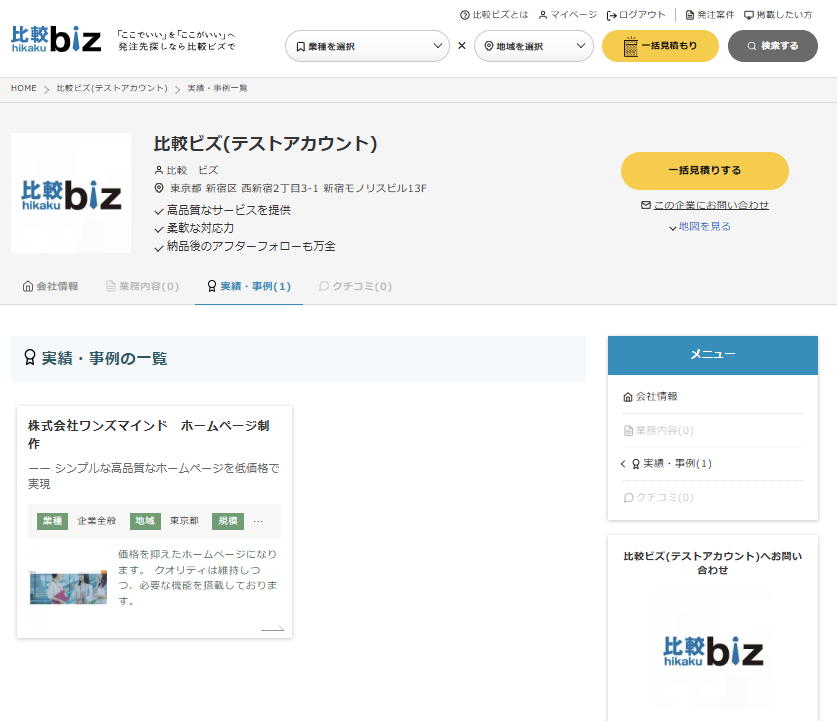The image size is (837, 721).
Task: Click the HOME breadcrumb
Action: pyautogui.click(x=24, y=88)
